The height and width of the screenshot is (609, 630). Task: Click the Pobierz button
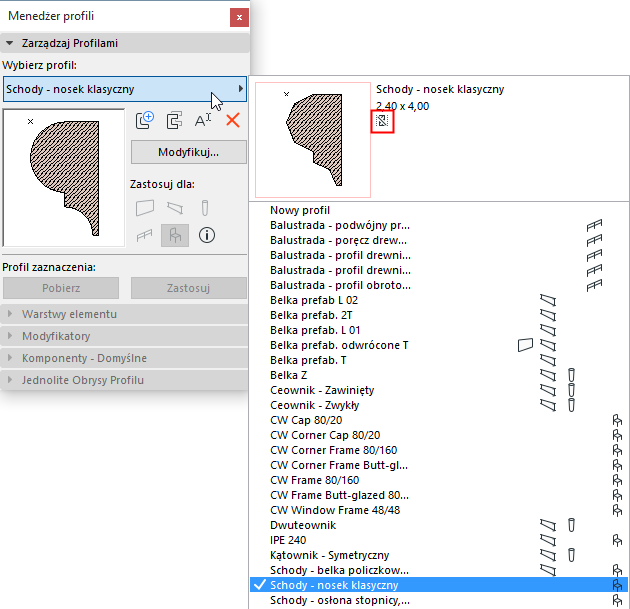click(x=61, y=288)
